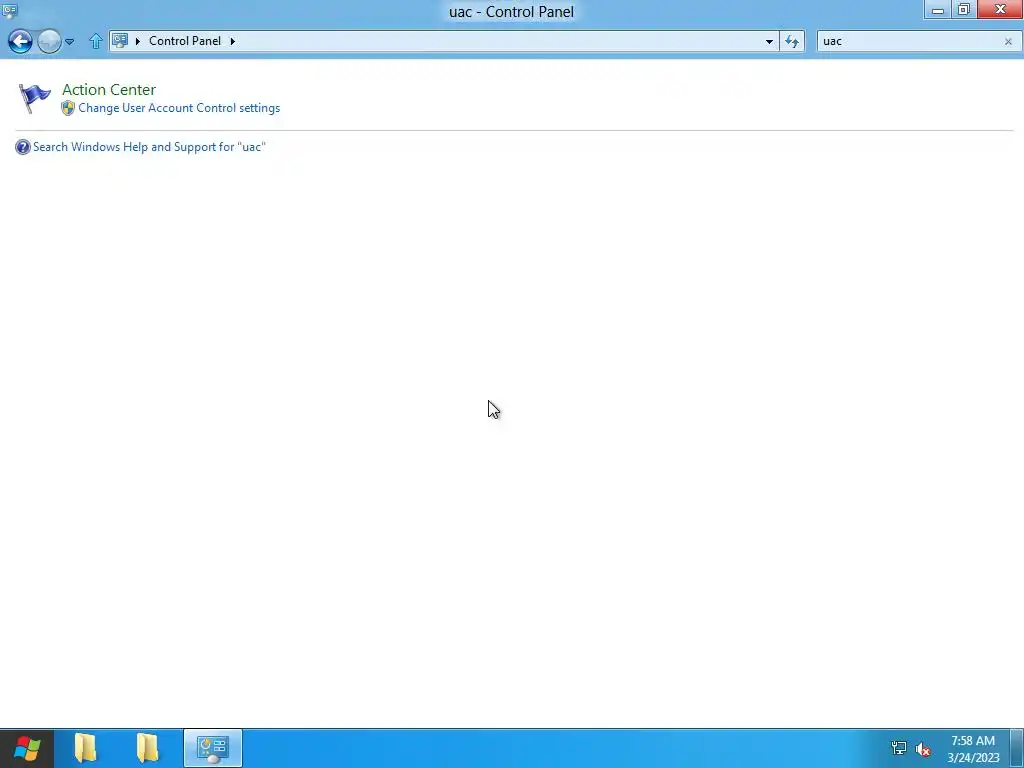Open the address bar history dropdown
The height and width of the screenshot is (768, 1024).
pyautogui.click(x=769, y=41)
